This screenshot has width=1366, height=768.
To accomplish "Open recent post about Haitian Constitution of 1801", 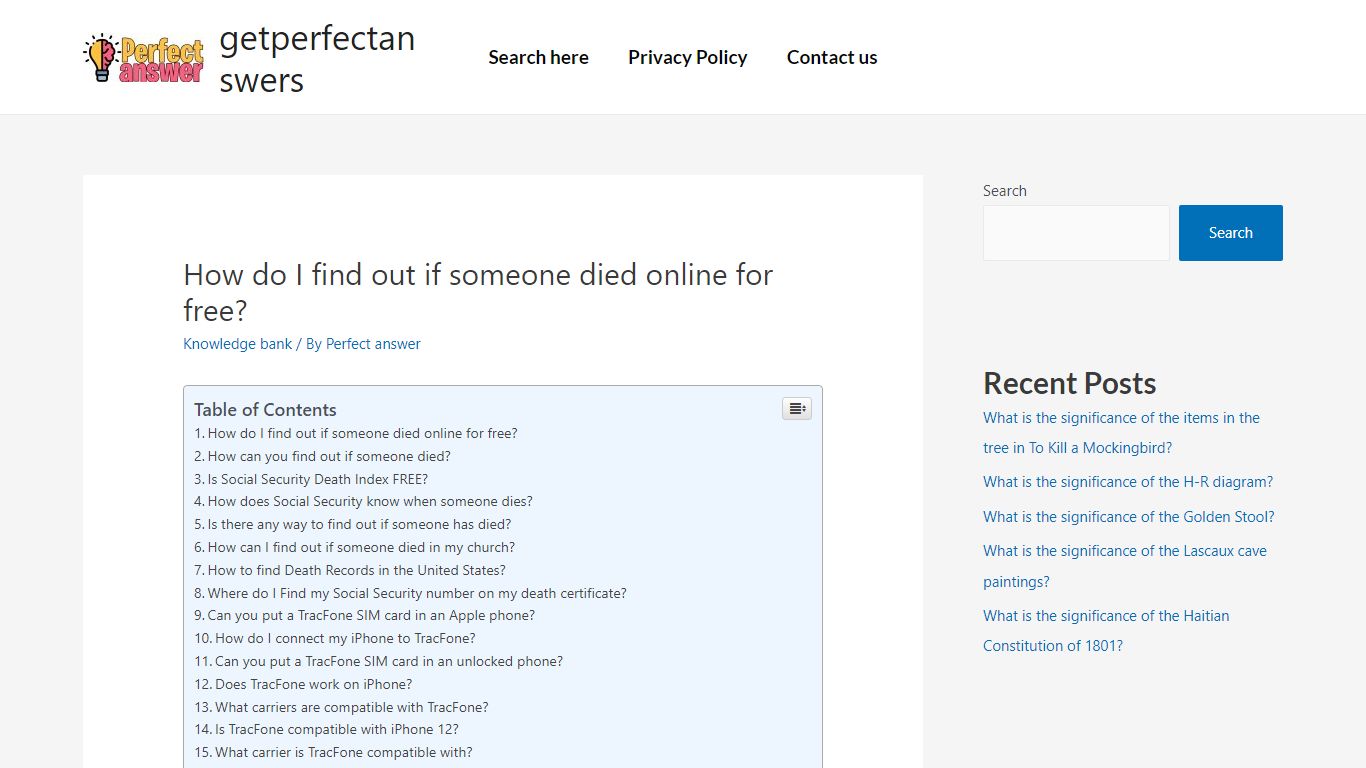I will (1106, 631).
